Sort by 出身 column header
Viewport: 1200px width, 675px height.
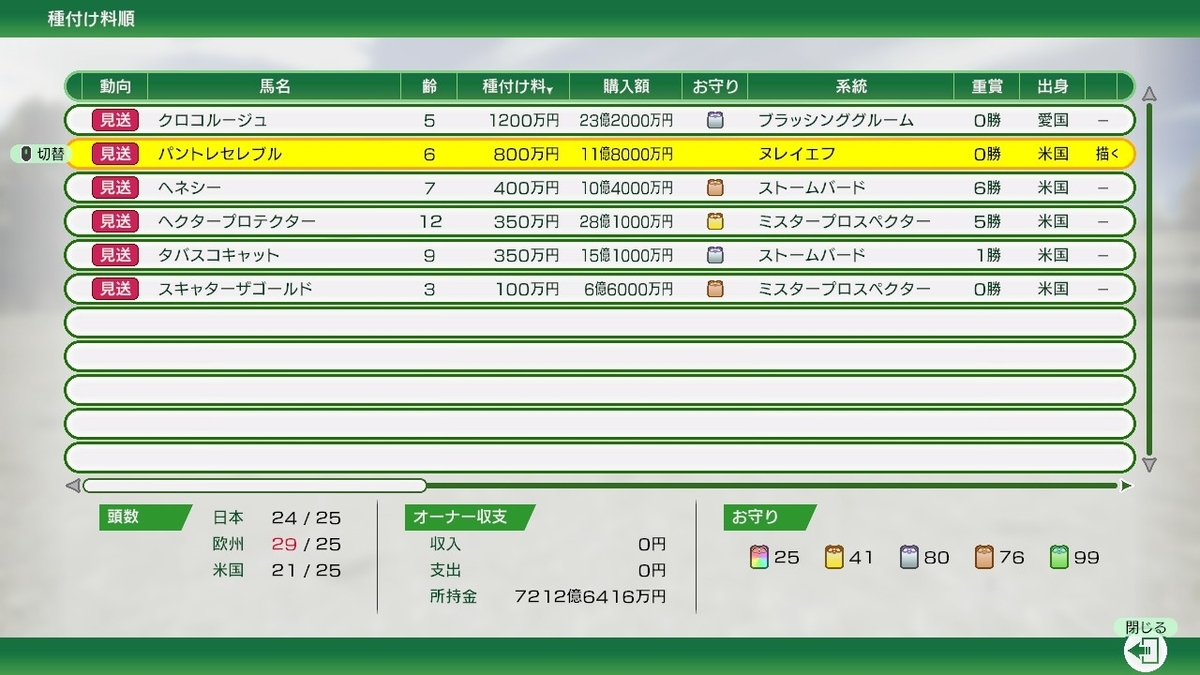coord(1053,87)
